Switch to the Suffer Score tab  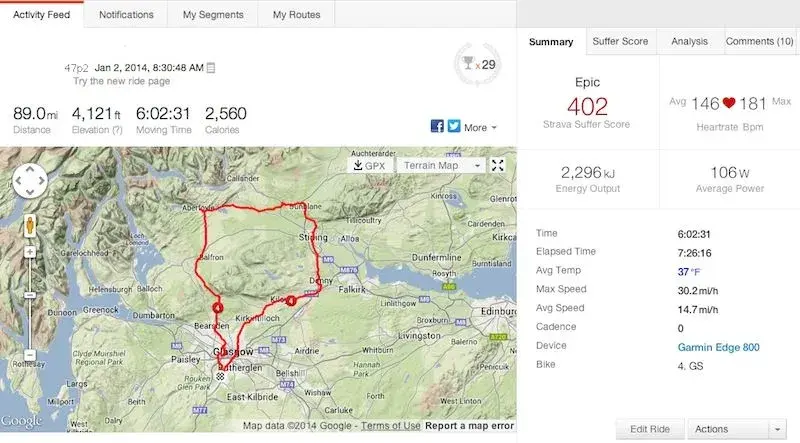(x=620, y=41)
